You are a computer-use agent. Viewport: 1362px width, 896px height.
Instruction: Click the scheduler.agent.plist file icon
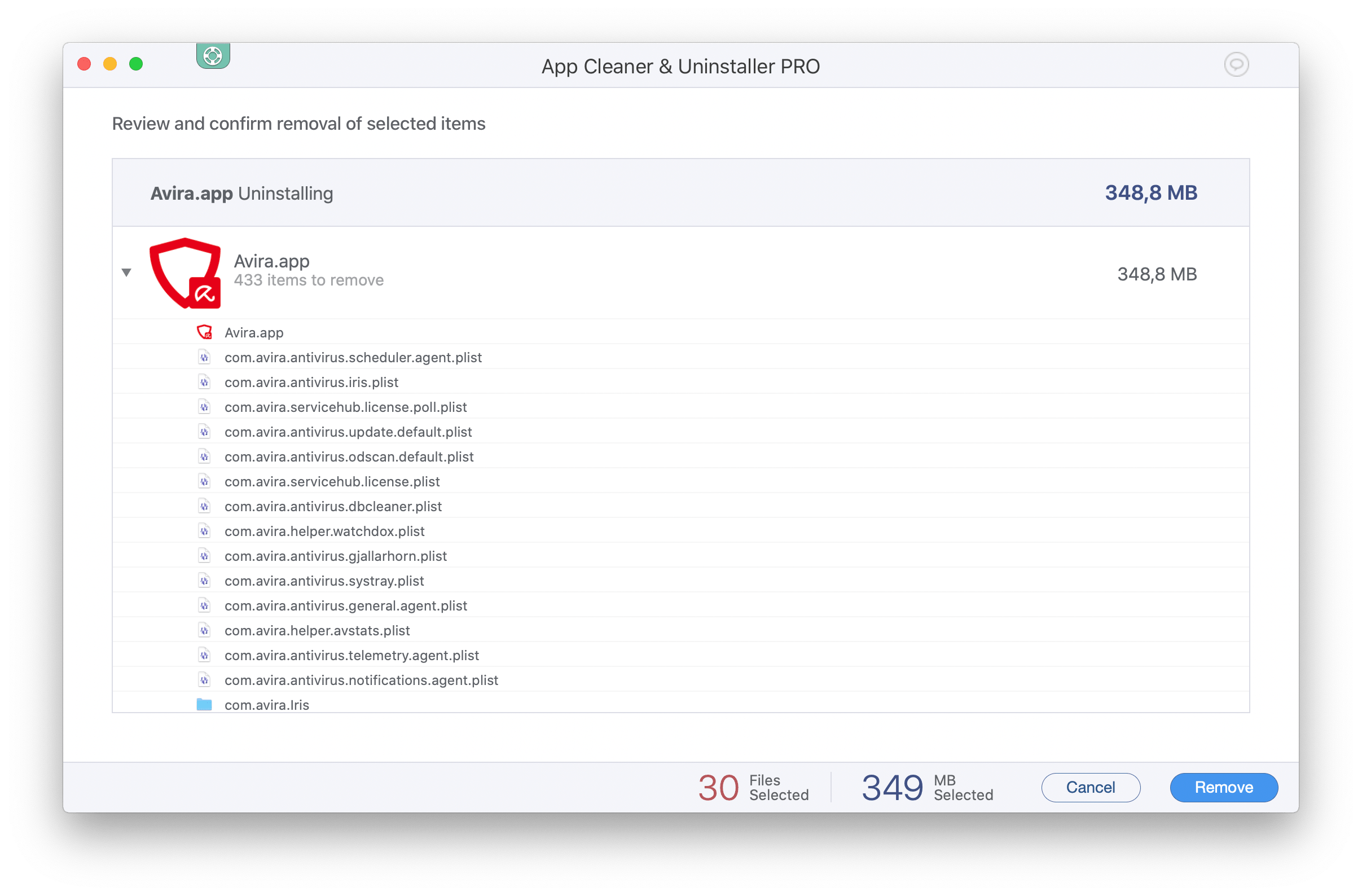click(x=204, y=358)
